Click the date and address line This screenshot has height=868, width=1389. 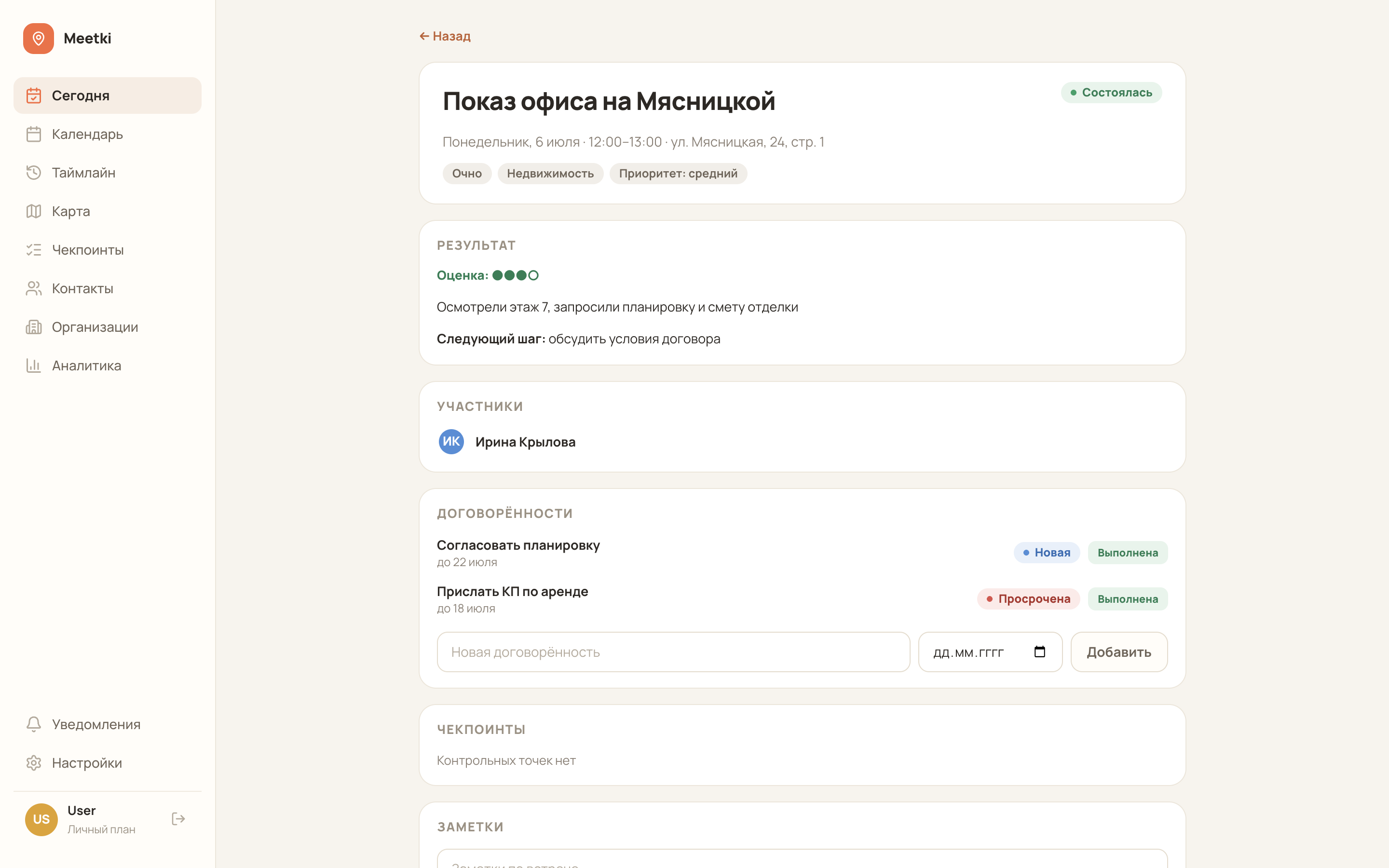tap(633, 142)
